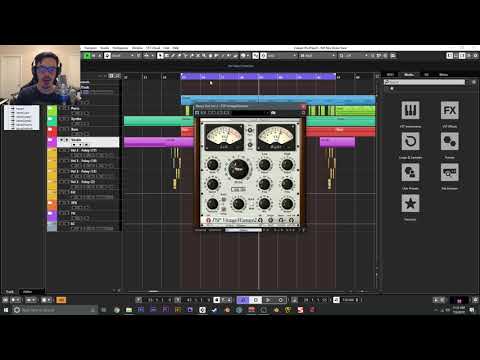Open the File Browser tile
480x360 pixels.
pos(449,172)
